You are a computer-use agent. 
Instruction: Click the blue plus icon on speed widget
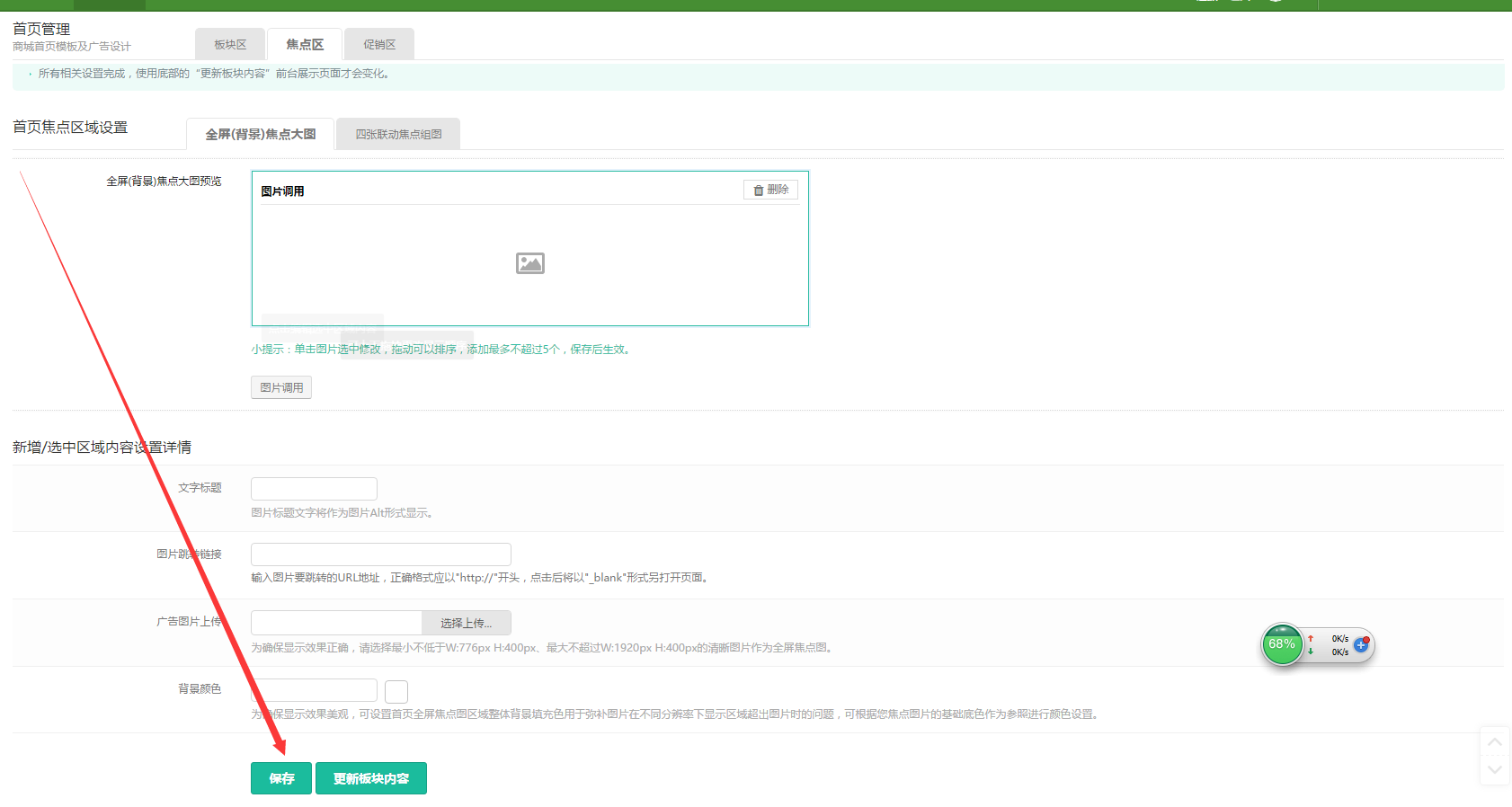[1361, 645]
